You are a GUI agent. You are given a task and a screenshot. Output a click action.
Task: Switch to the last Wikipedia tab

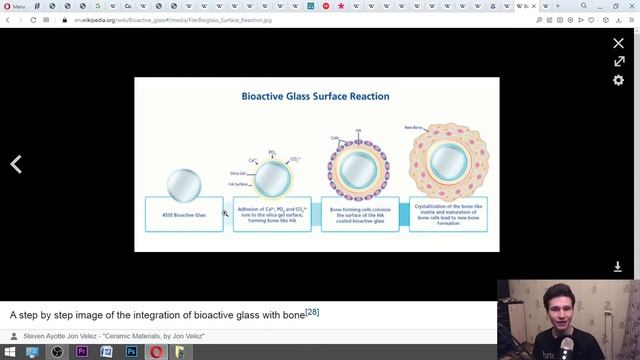(x=546, y=6)
